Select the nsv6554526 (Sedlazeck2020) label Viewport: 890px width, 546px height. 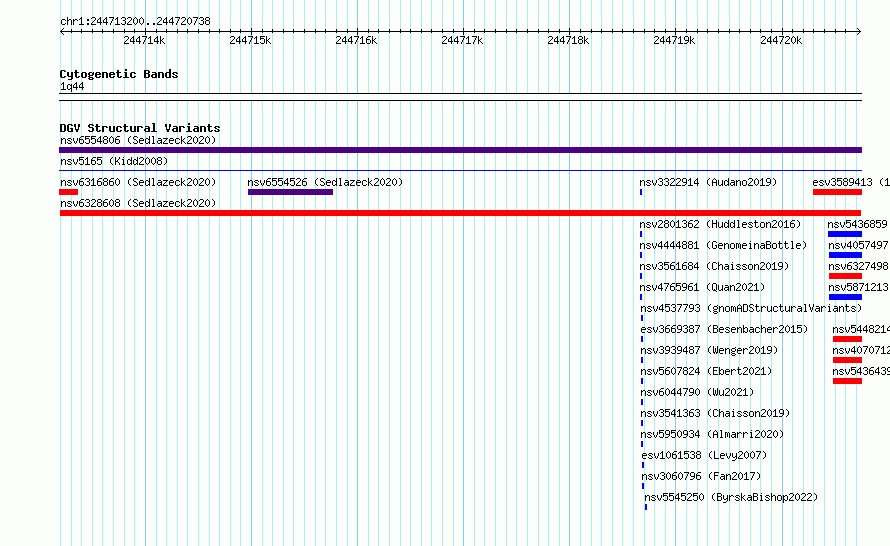tap(325, 182)
